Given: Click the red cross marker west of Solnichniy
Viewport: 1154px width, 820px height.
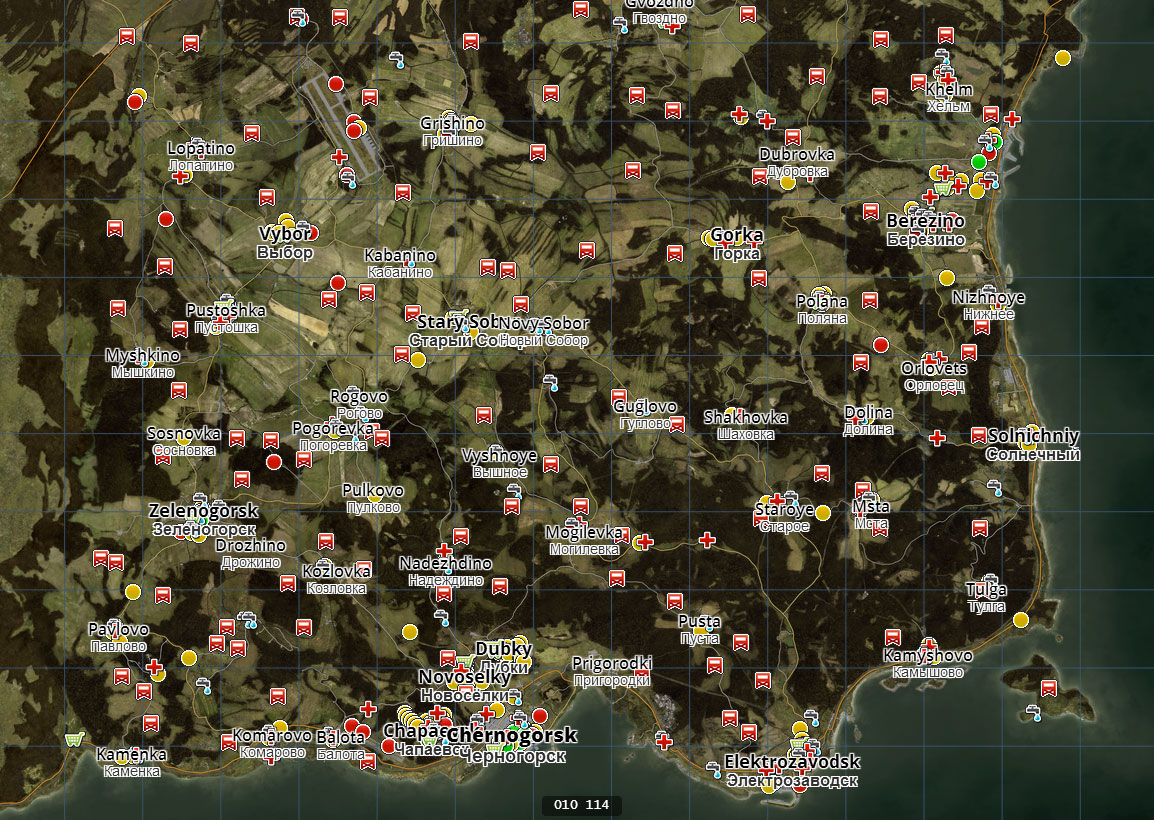Looking at the screenshot, I should 937,439.
